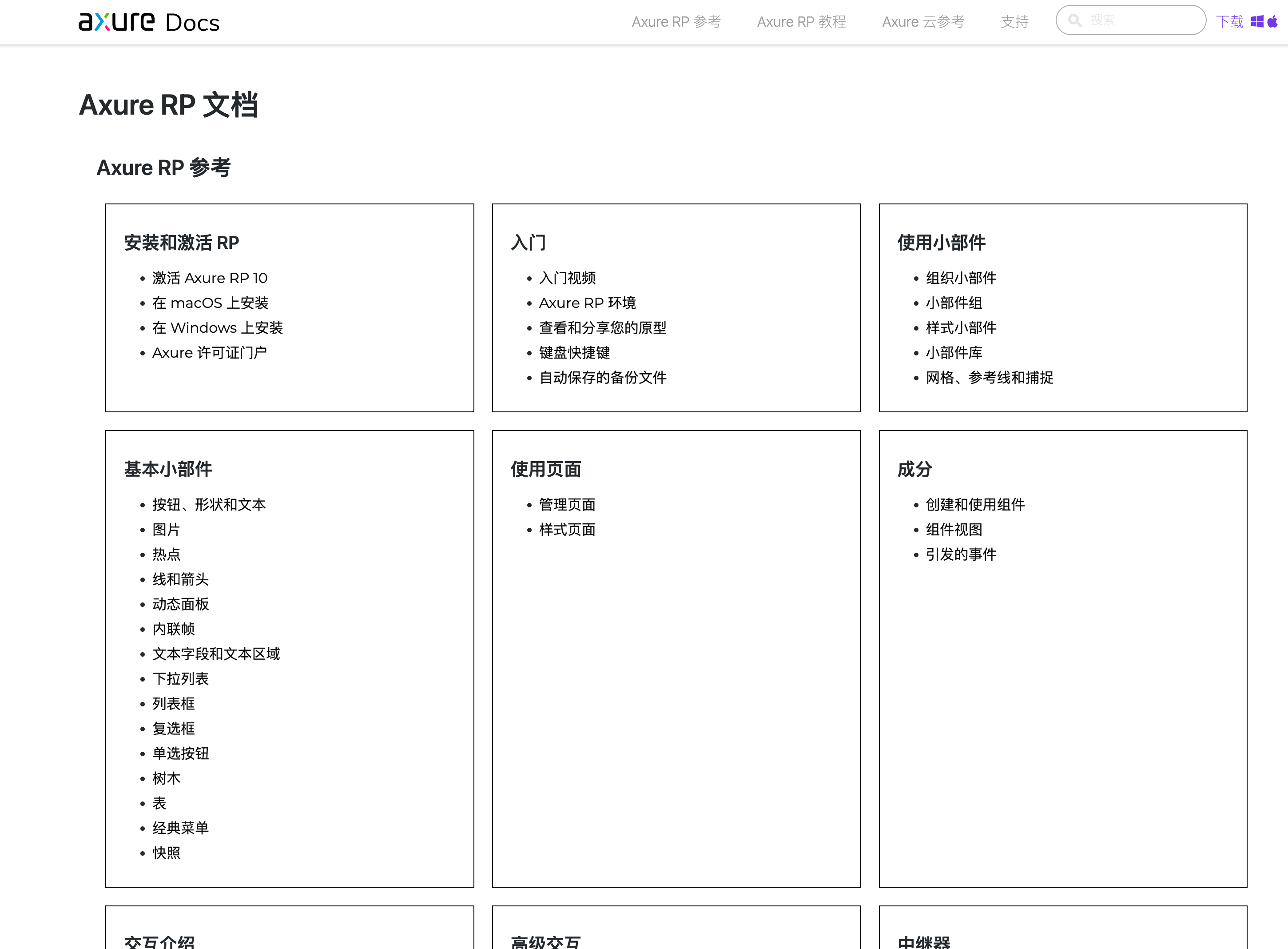
Task: Open 创建和使用组件 link
Action: pos(975,504)
